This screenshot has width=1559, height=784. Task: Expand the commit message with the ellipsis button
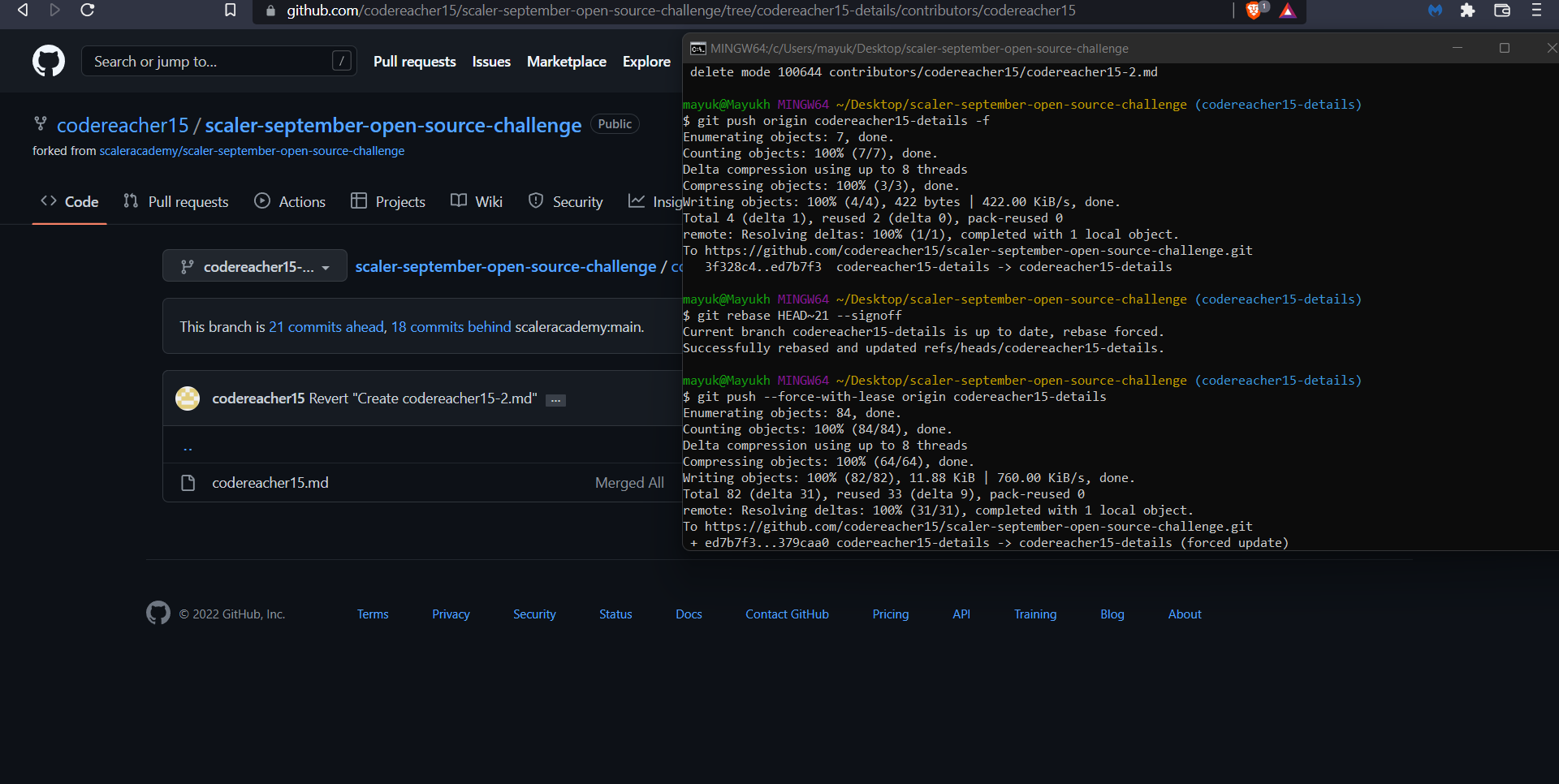(x=555, y=401)
